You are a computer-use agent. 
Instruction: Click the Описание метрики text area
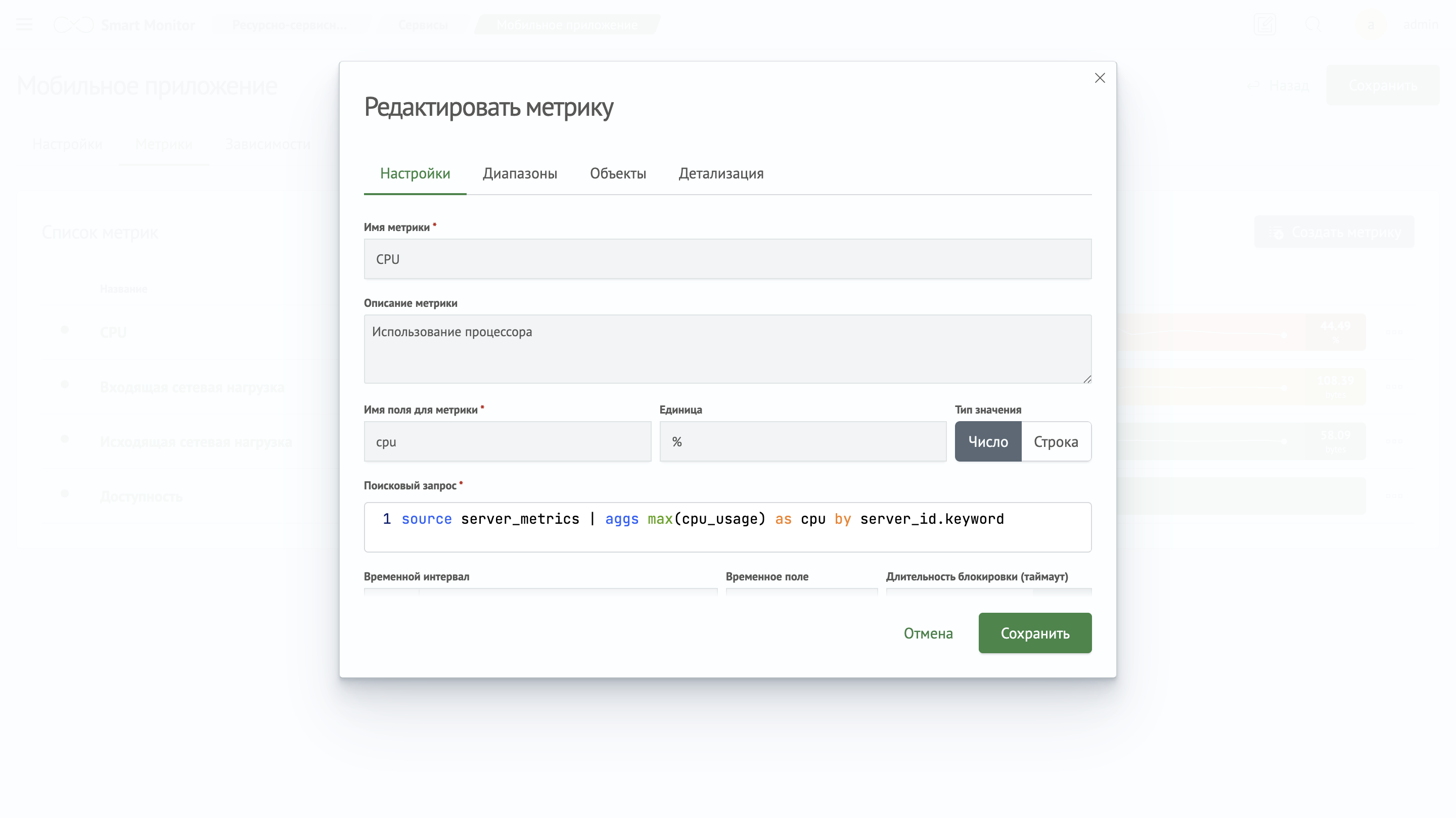727,349
